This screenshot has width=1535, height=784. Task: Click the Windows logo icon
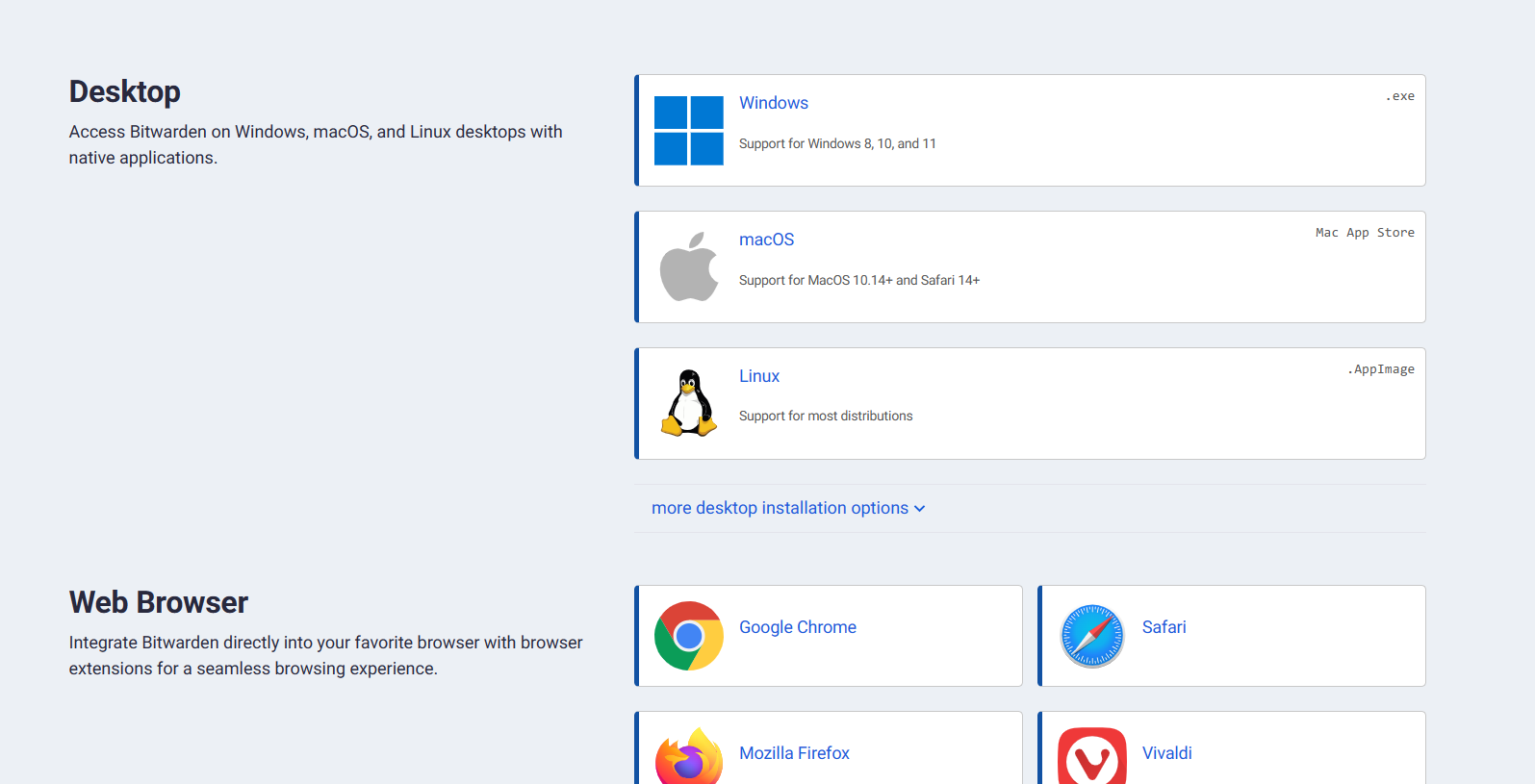point(688,131)
